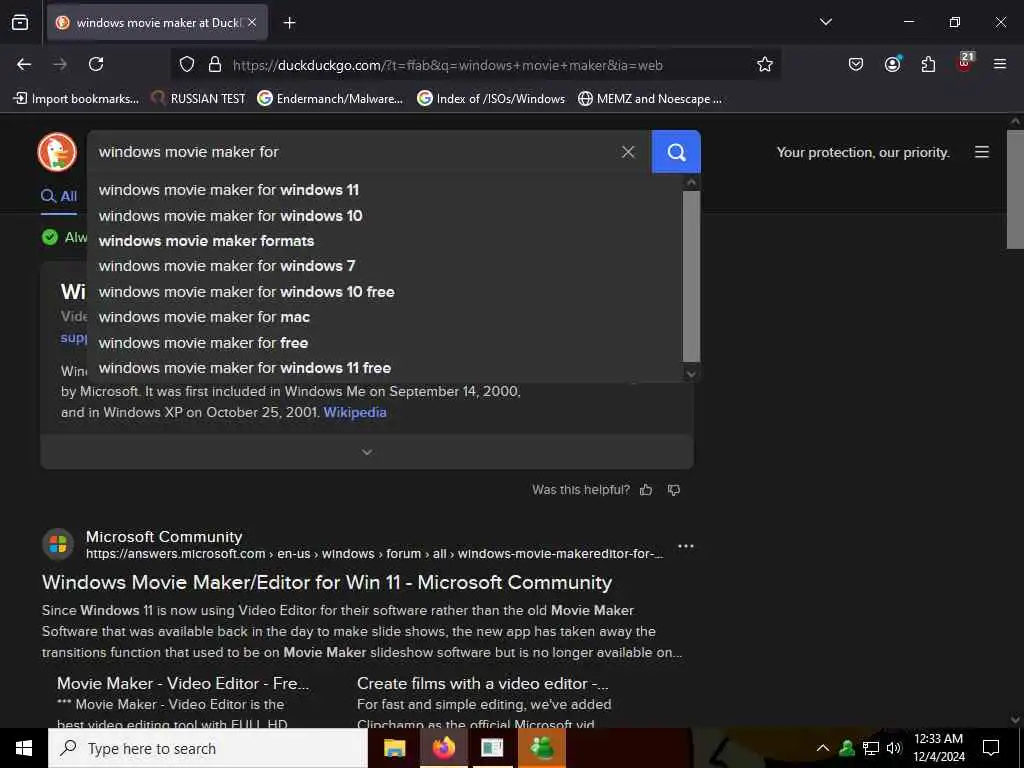Open the MEMZ and Noescape bookmark
Viewport: 1024px width, 768px height.
coord(650,99)
